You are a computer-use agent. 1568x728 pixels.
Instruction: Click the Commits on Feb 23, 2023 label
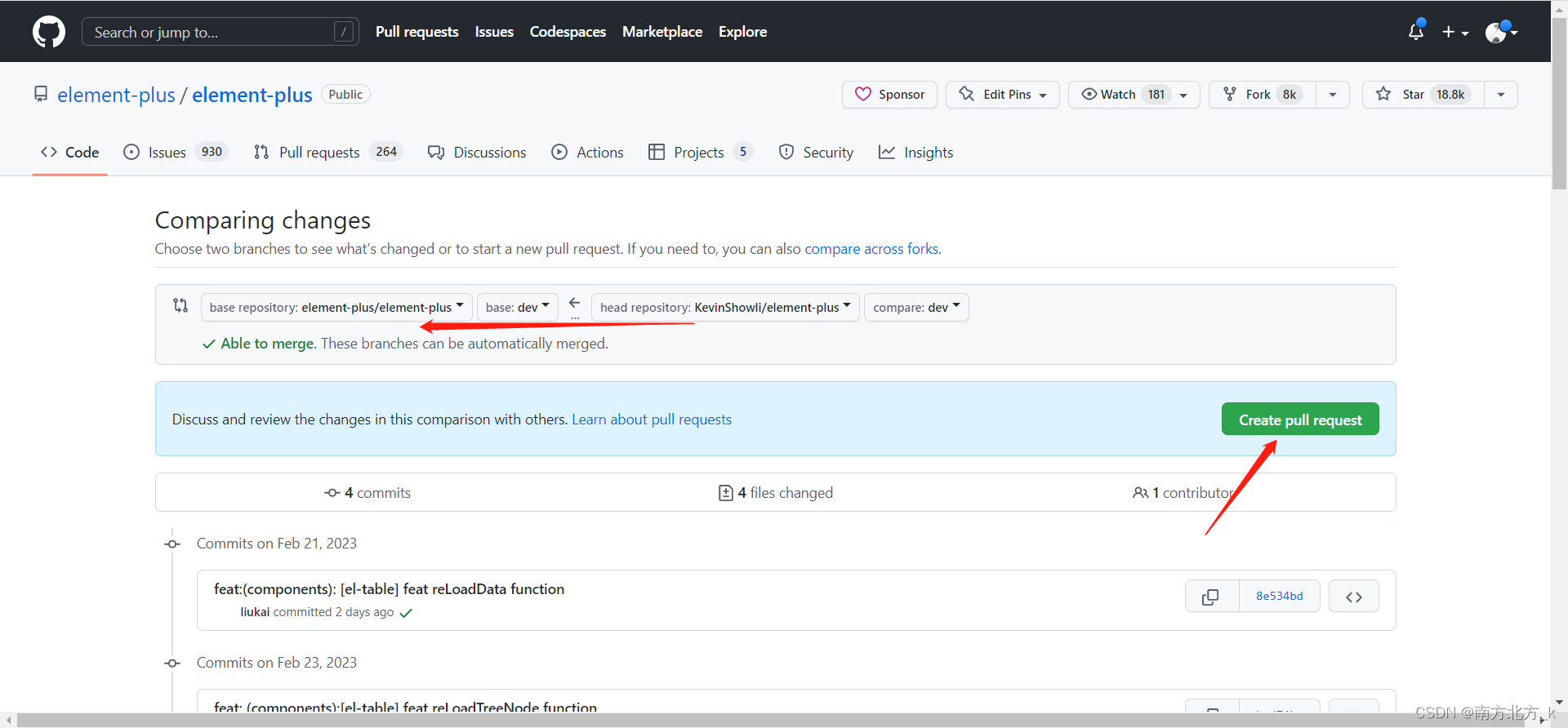(x=277, y=663)
